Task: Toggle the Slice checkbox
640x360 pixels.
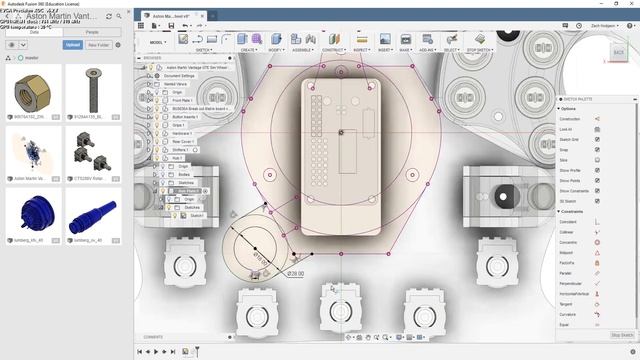Action: (x=597, y=160)
